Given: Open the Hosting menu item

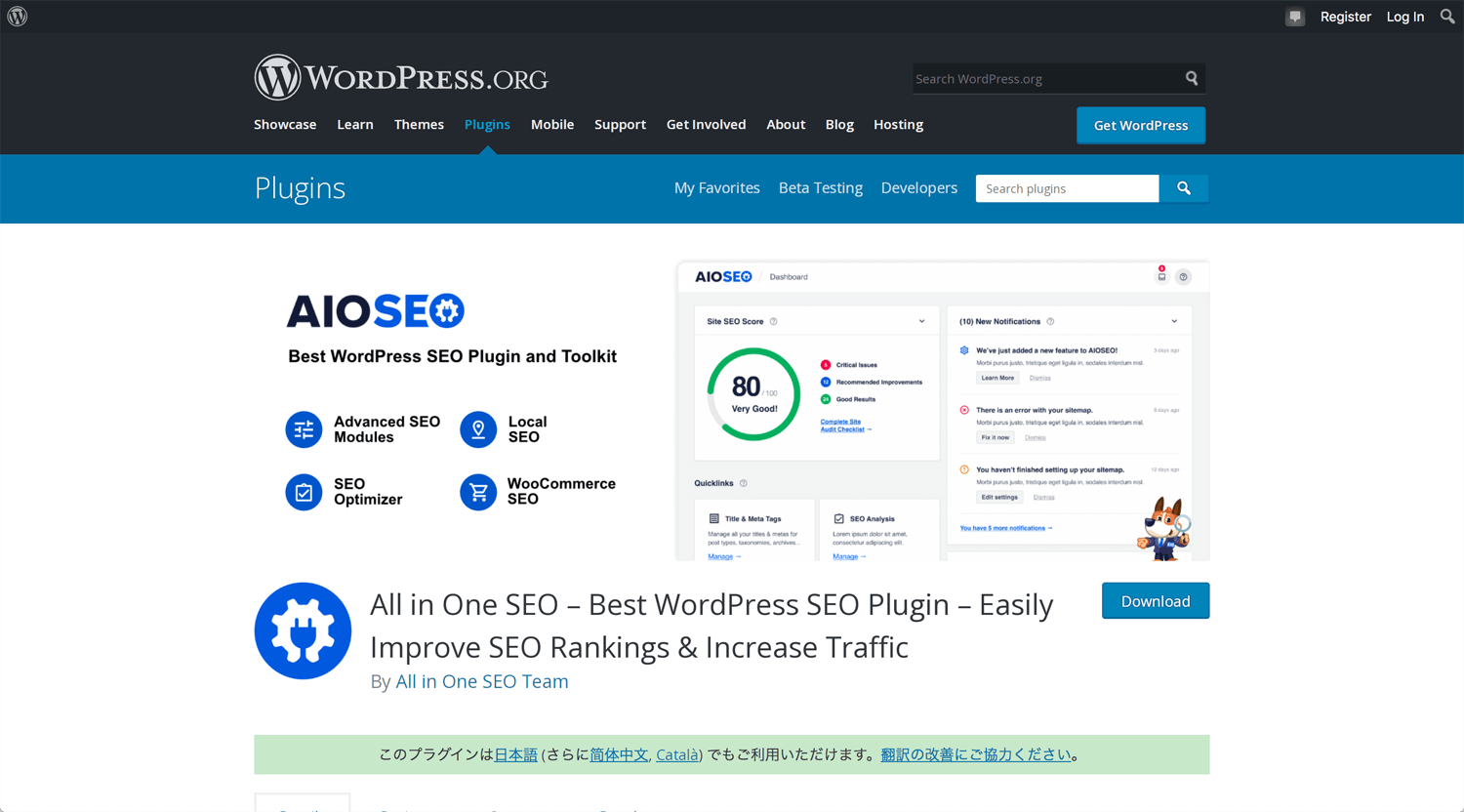Looking at the screenshot, I should pos(898,125).
